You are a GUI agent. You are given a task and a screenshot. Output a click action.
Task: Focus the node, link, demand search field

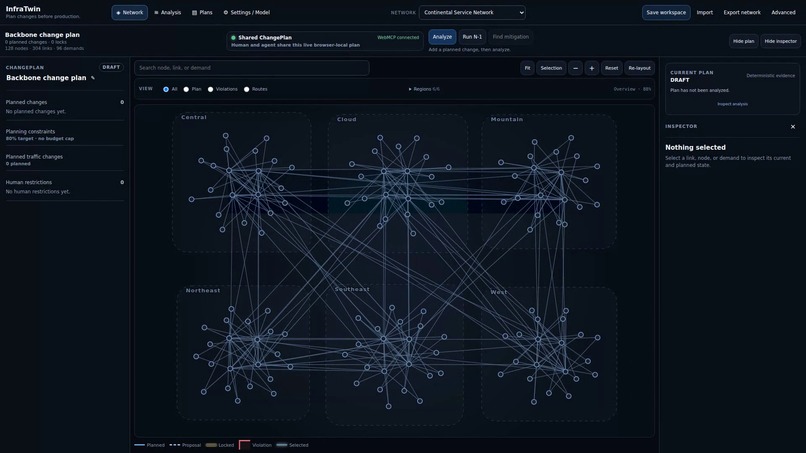252,68
